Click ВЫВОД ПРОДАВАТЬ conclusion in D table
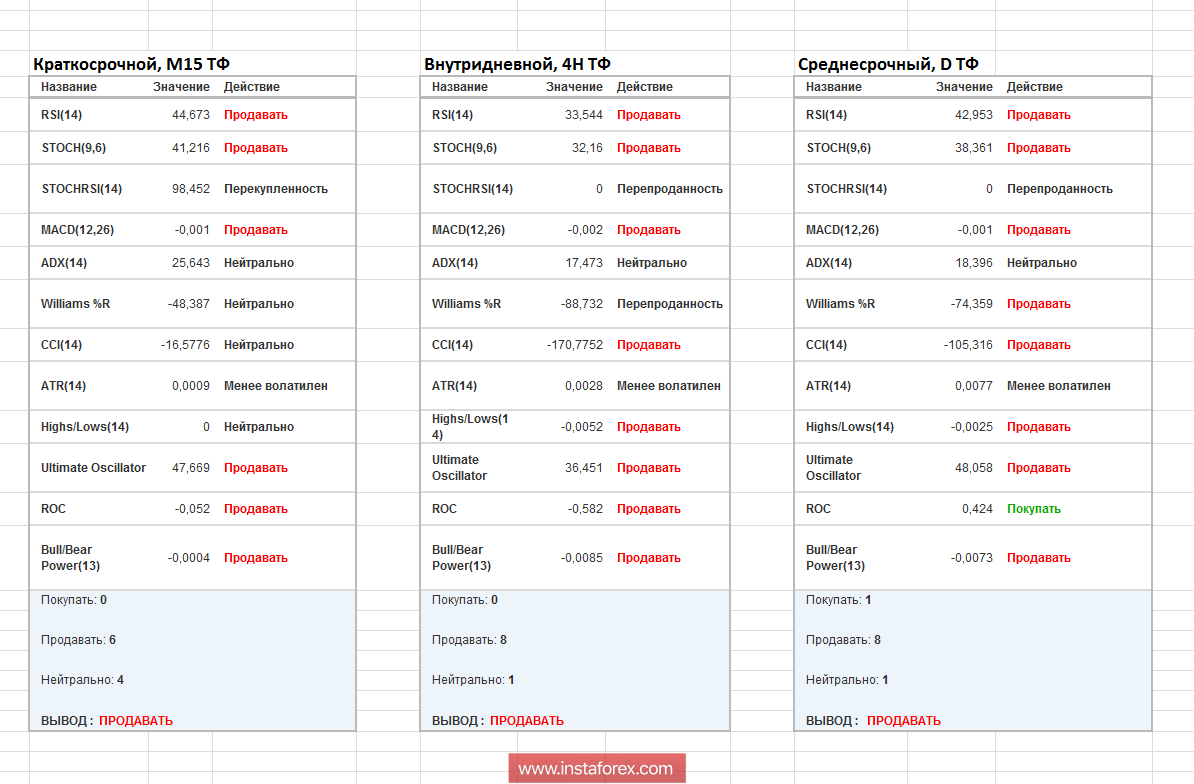 pyautogui.click(x=873, y=721)
